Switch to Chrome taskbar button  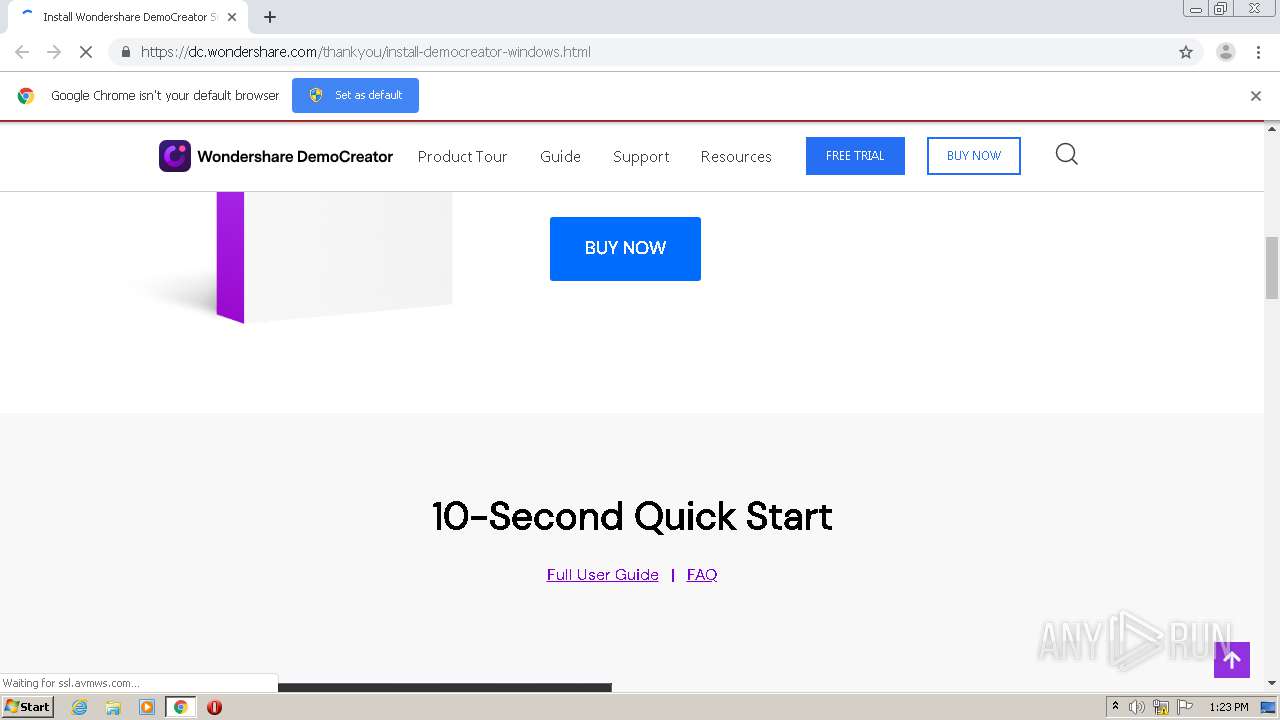coord(181,707)
